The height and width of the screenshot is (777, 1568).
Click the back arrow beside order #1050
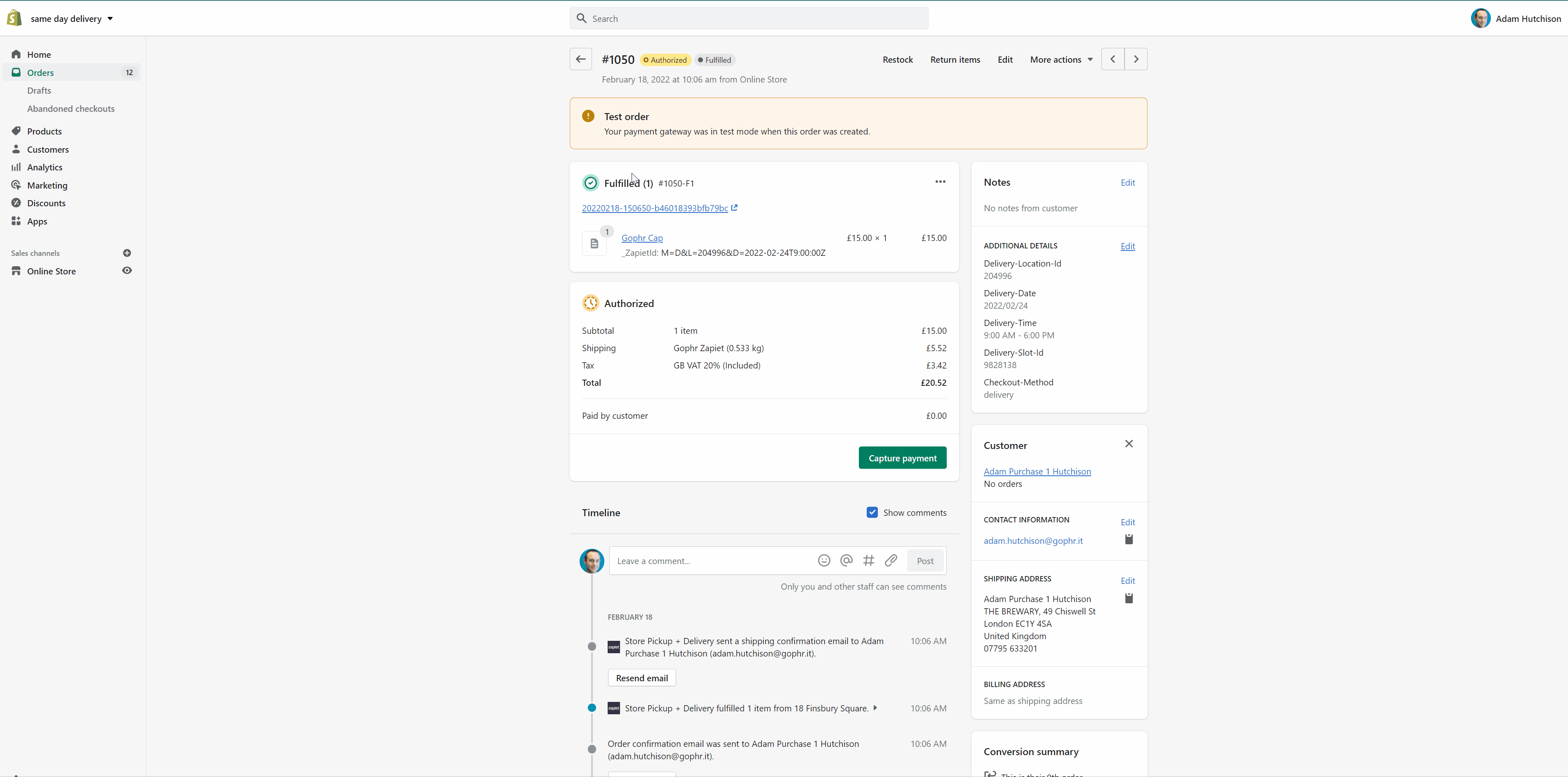(580, 59)
